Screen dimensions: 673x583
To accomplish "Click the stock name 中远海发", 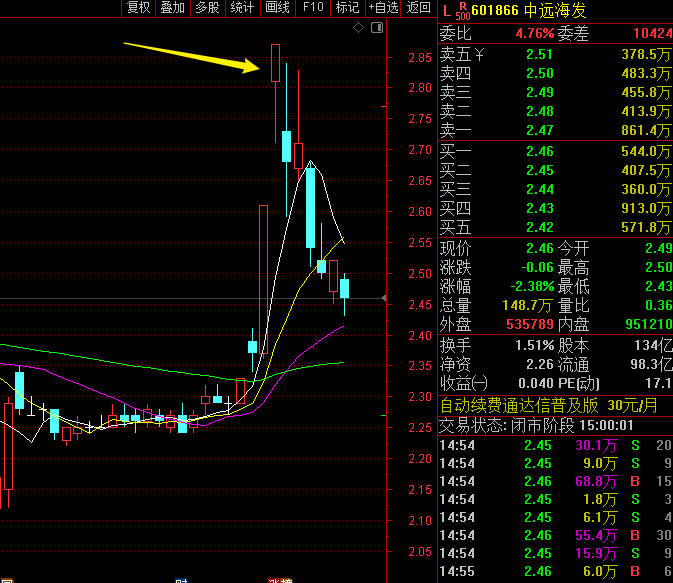I will [556, 10].
